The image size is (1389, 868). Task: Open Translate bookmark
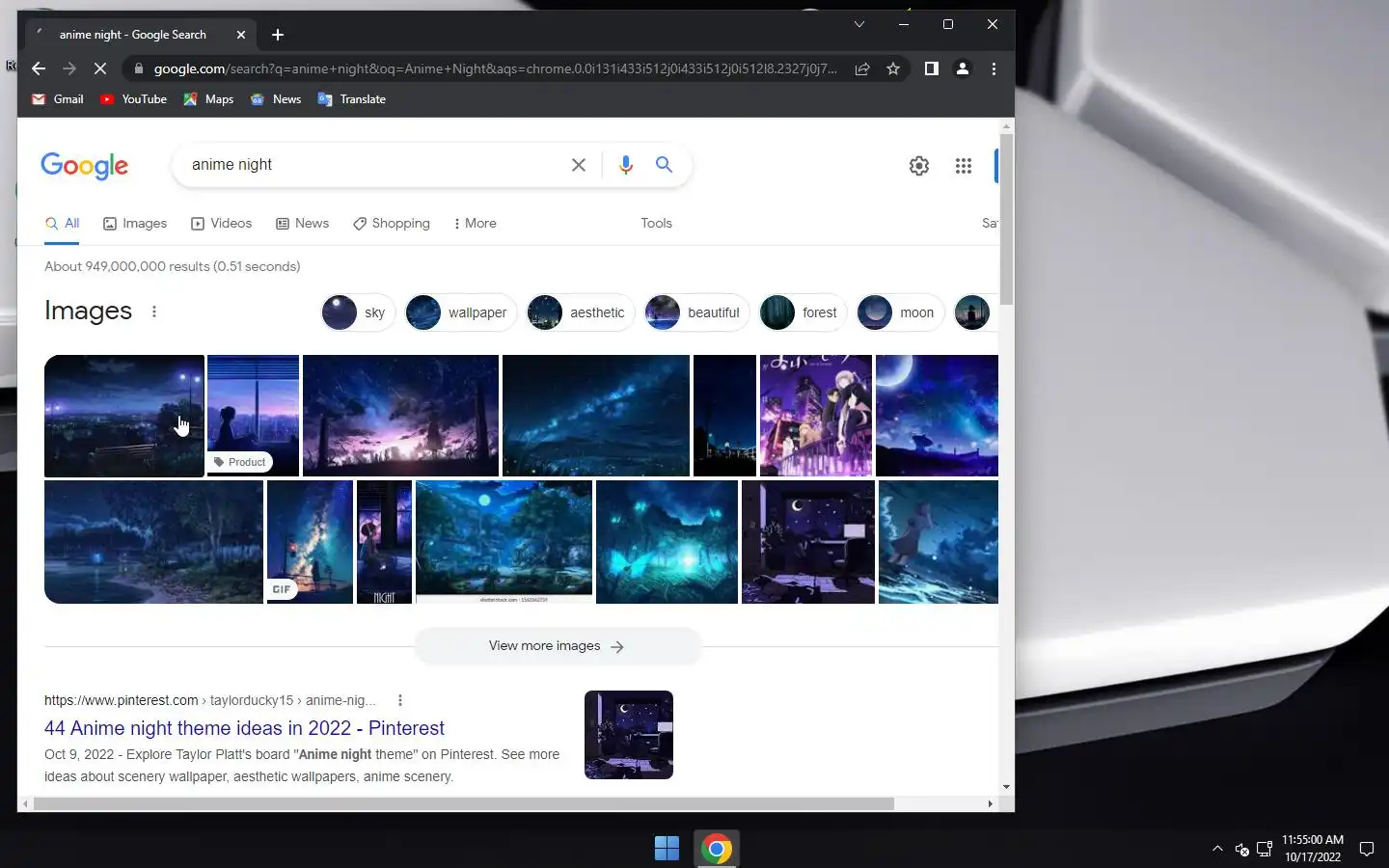click(352, 99)
